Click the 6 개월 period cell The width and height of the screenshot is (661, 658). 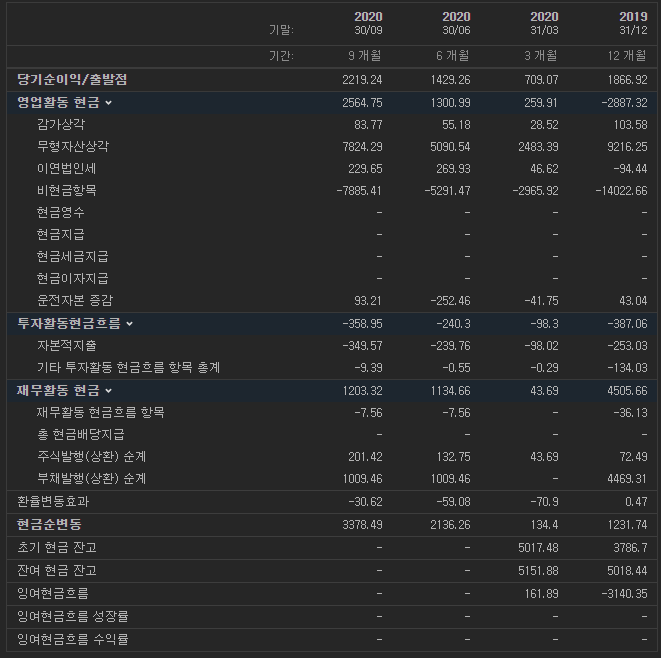tap(453, 56)
